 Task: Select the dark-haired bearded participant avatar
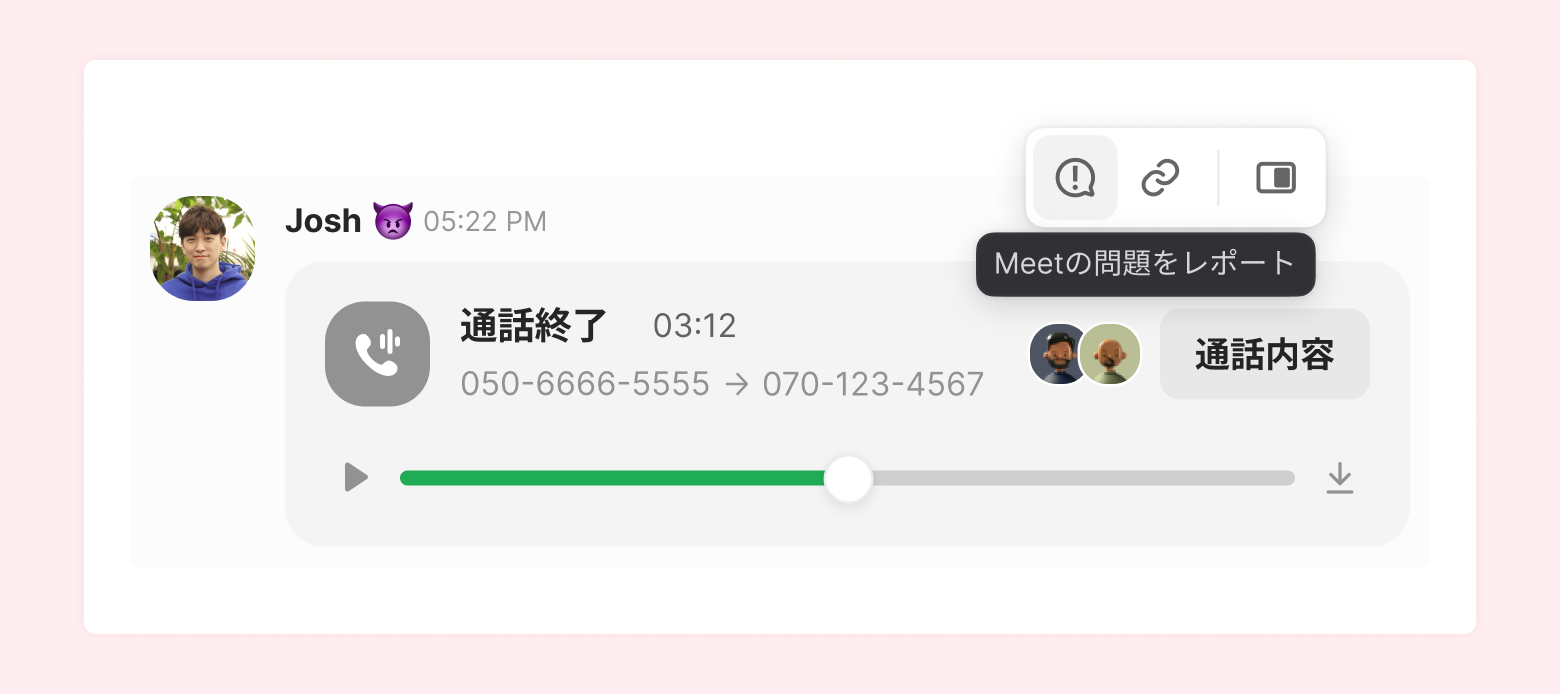coord(1059,354)
